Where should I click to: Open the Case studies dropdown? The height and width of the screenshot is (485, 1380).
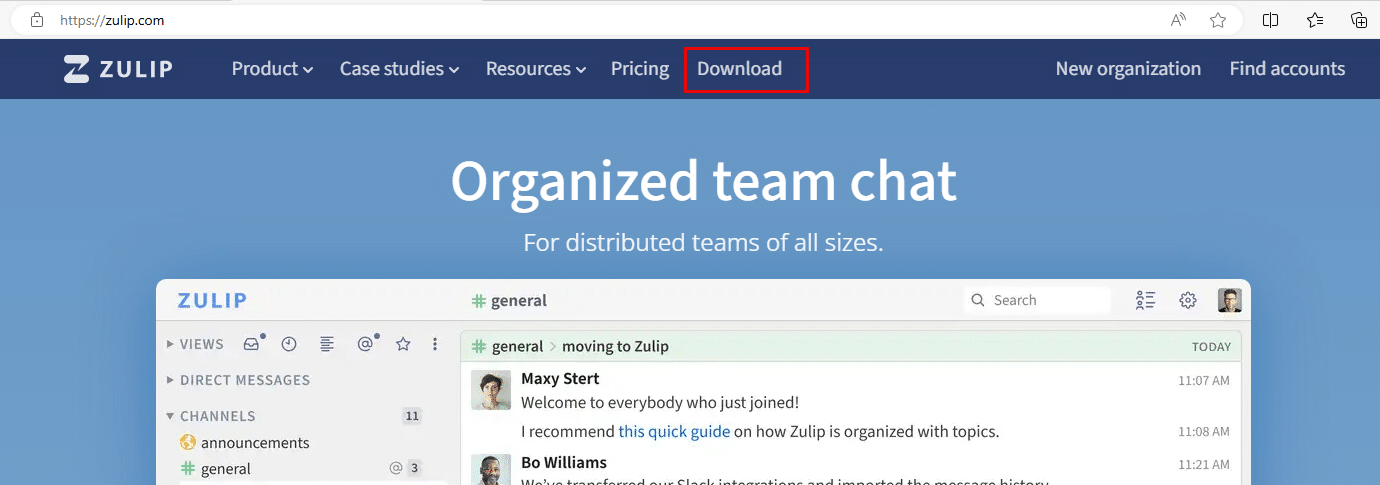pos(399,69)
